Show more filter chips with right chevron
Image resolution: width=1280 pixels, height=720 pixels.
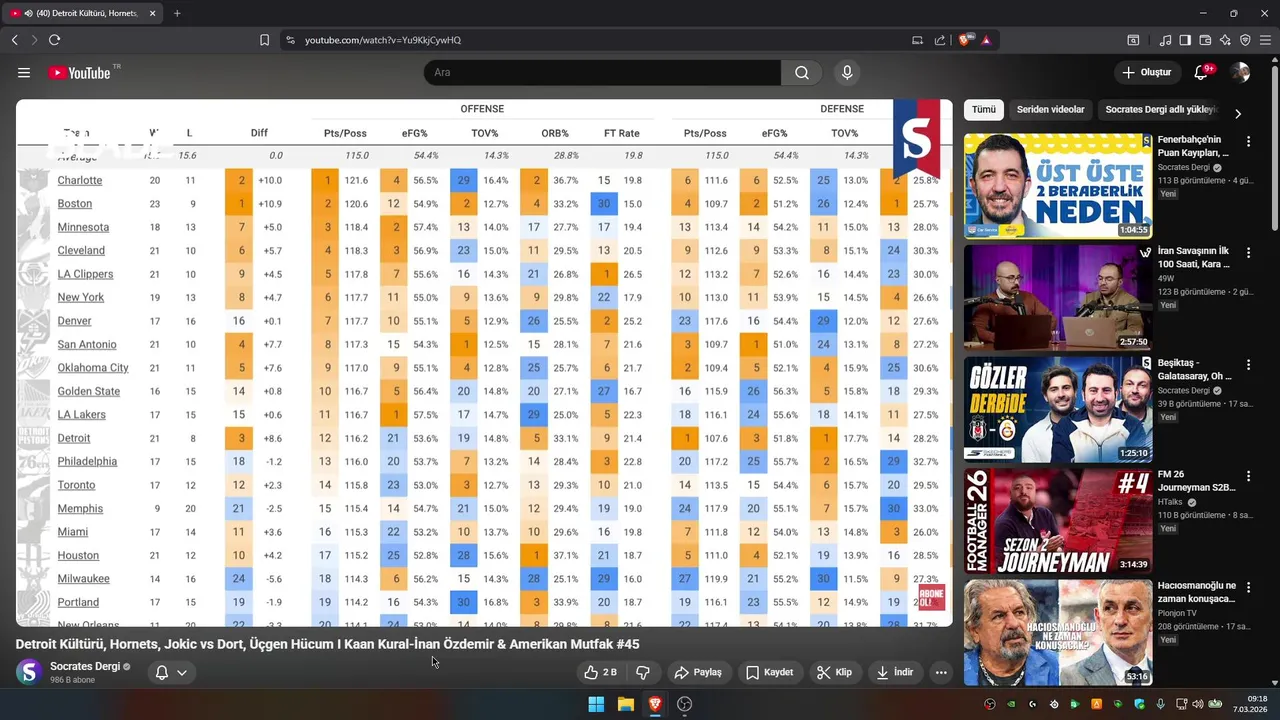pyautogui.click(x=1238, y=113)
